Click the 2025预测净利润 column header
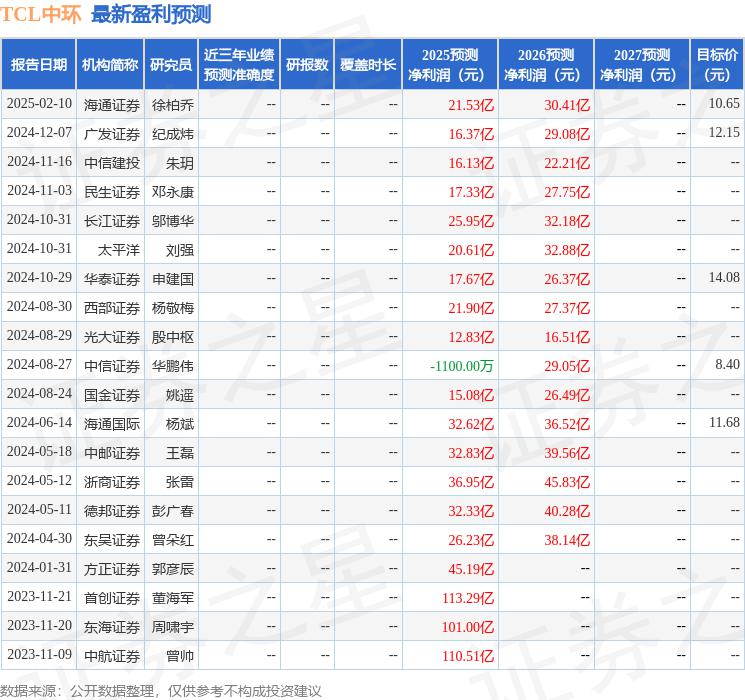The width and height of the screenshot is (745, 700). click(450, 64)
